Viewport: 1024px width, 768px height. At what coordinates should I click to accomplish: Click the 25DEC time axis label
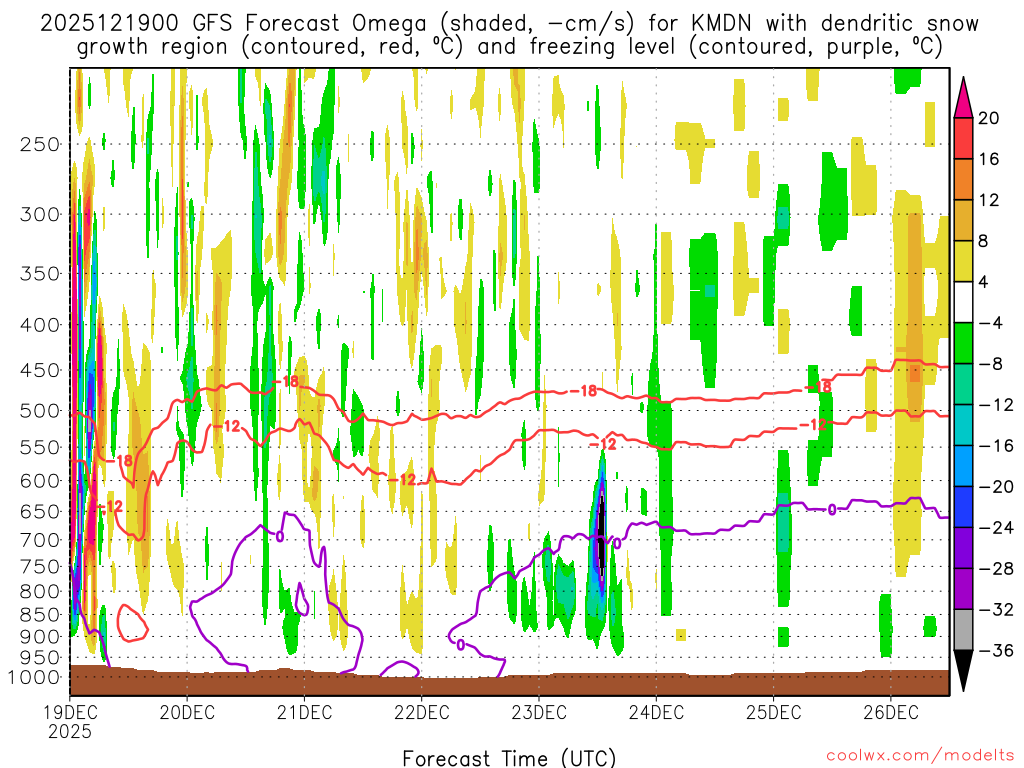[773, 712]
